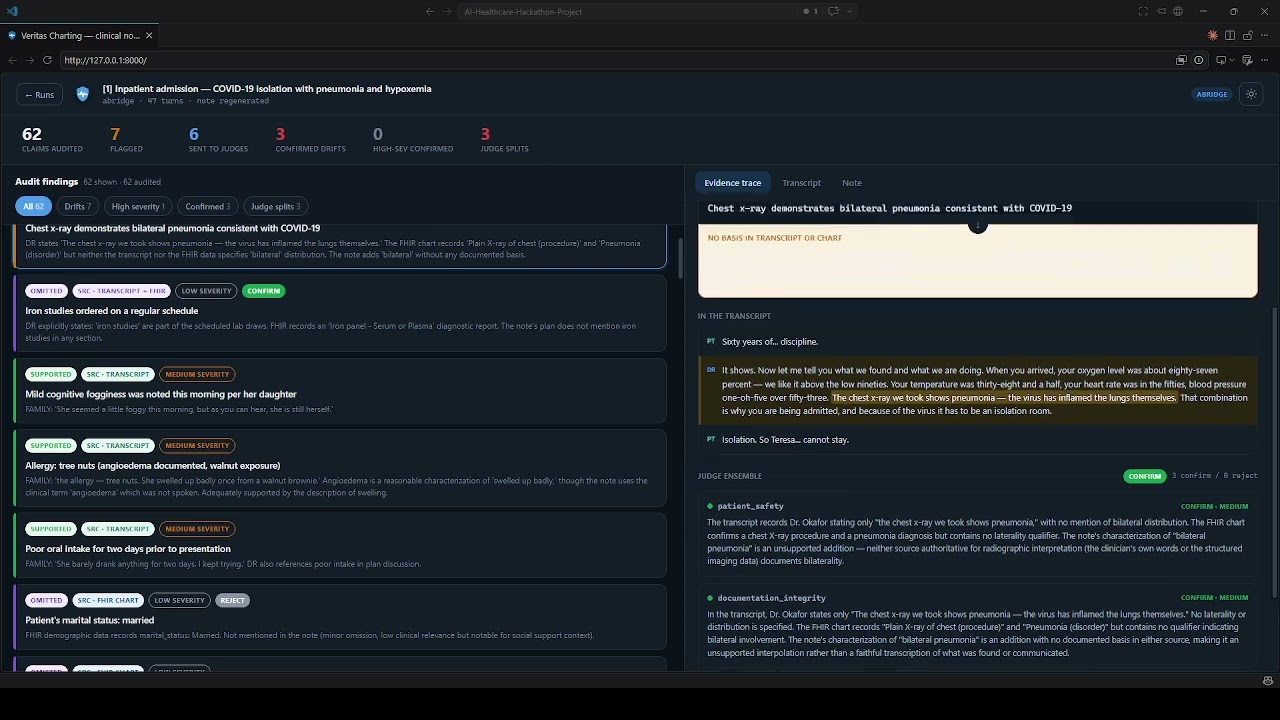Close the Veritas Charting tab
The height and width of the screenshot is (720, 1280).
(149, 35)
